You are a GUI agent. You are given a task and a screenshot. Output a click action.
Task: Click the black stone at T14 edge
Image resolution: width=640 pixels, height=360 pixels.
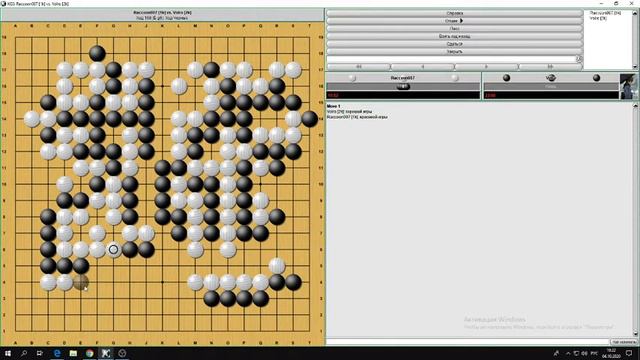pos(309,119)
